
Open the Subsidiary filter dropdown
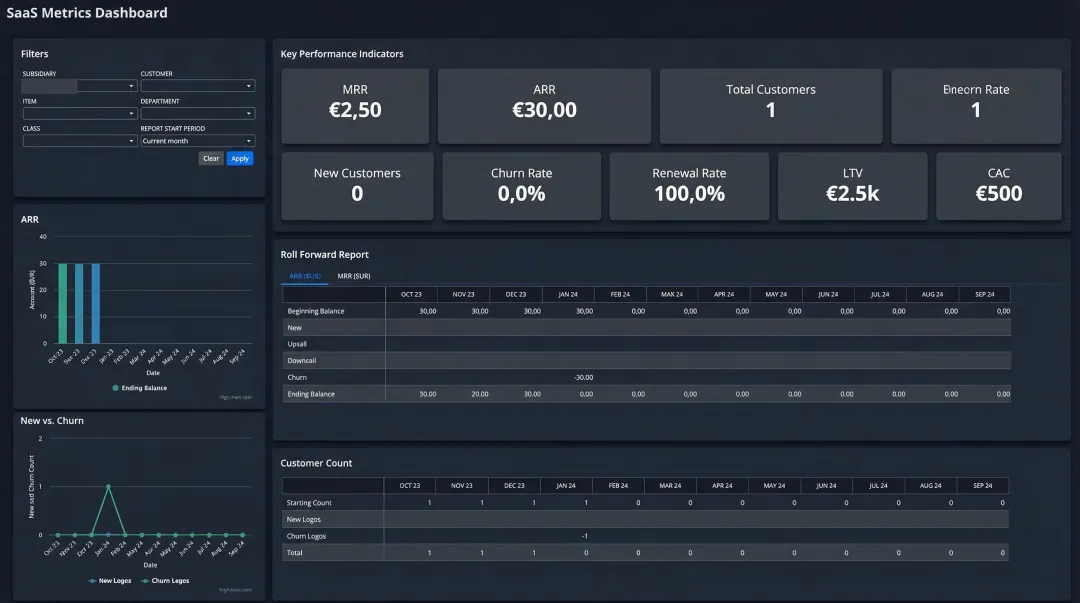pyautogui.click(x=80, y=85)
